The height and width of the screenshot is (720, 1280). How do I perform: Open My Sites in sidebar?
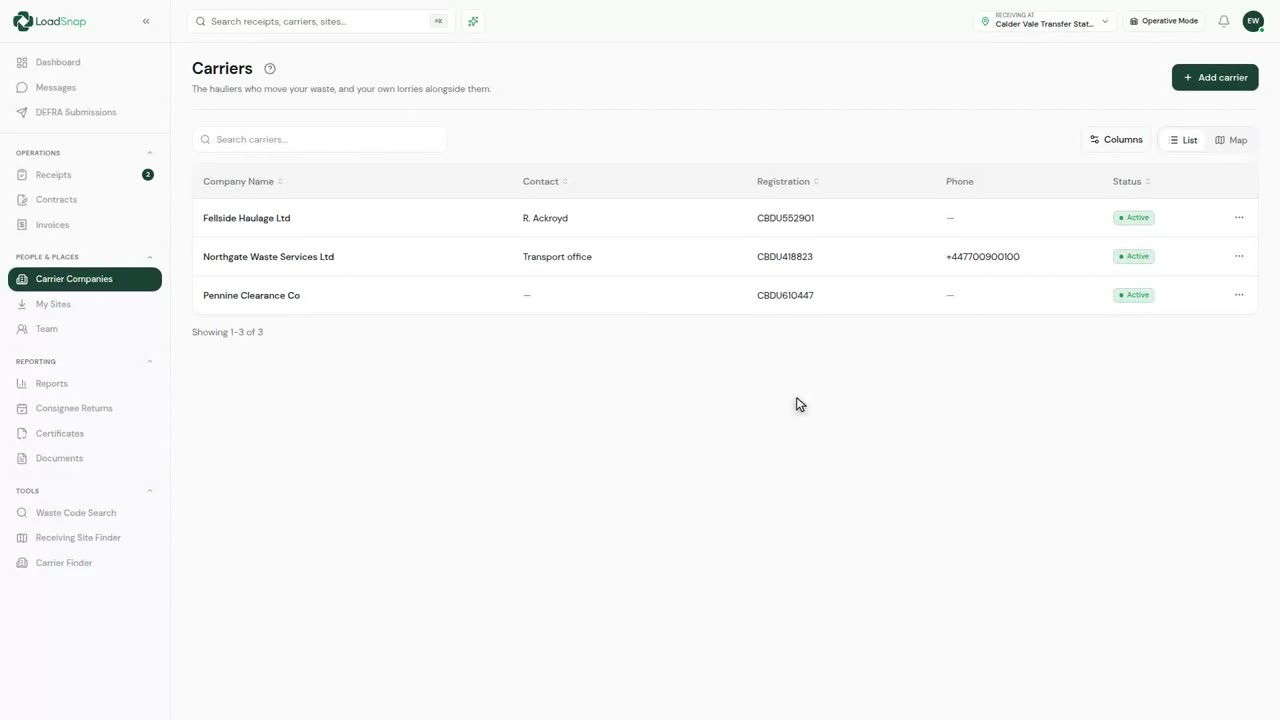(x=85, y=304)
